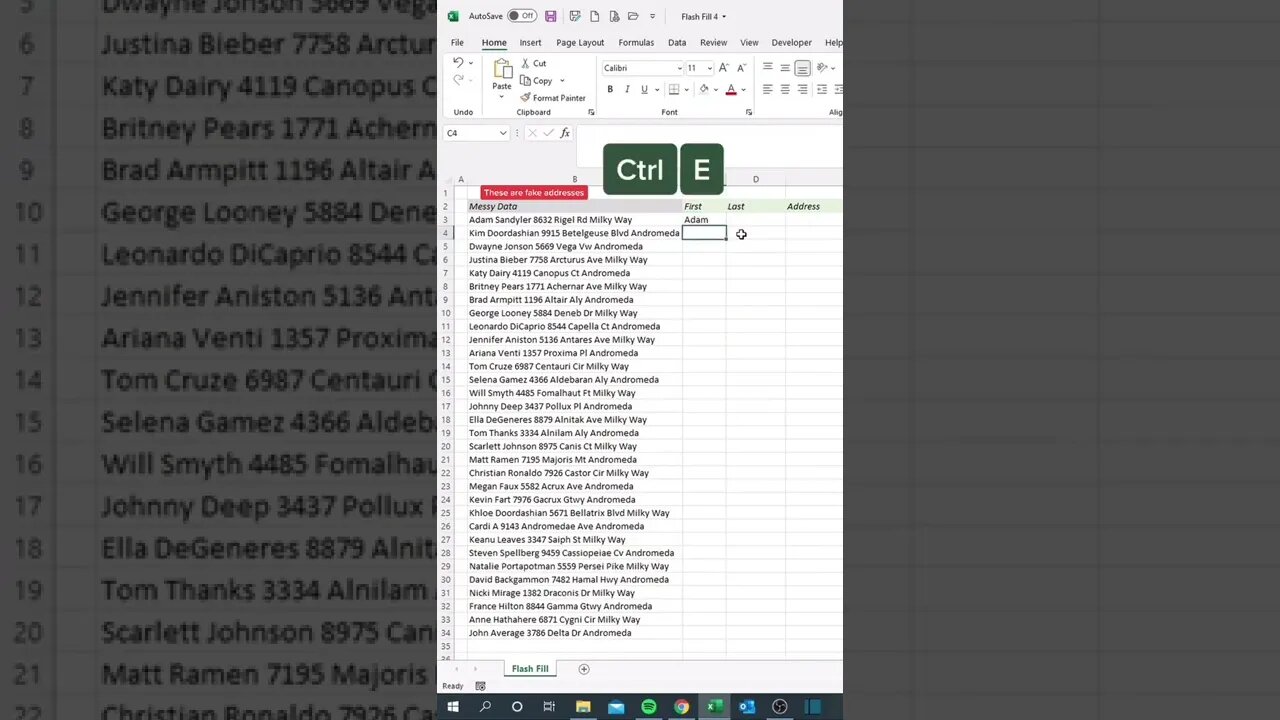Image resolution: width=1280 pixels, height=720 pixels.
Task: Click the Orientation text angle icon
Action: (x=822, y=67)
